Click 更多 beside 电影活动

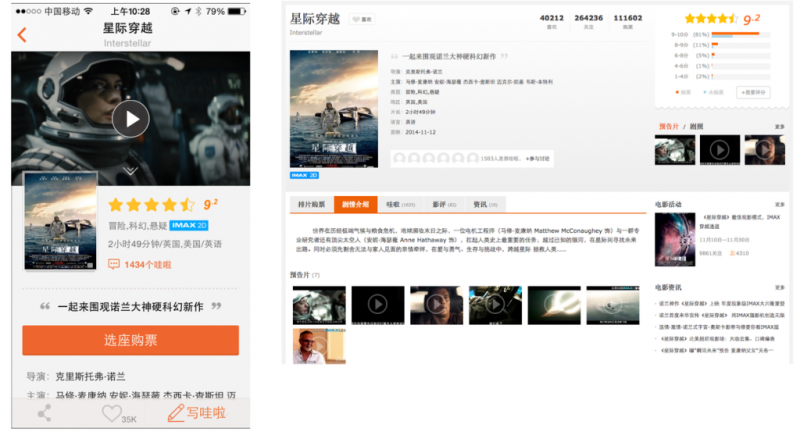coord(780,205)
